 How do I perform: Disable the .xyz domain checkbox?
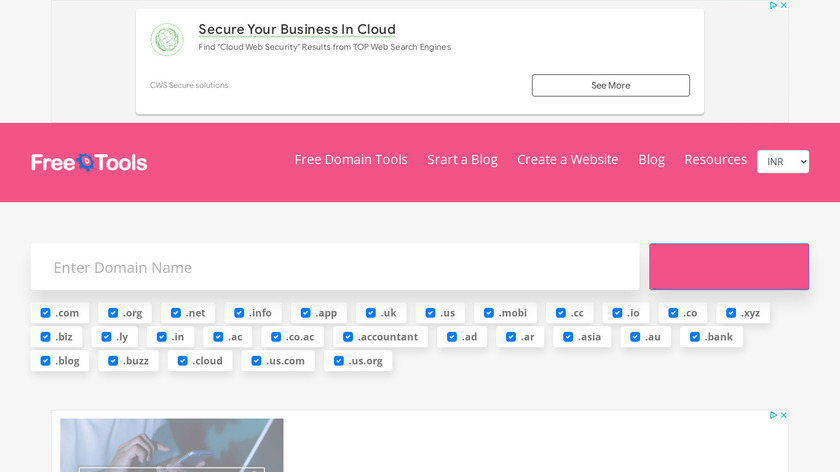[731, 313]
